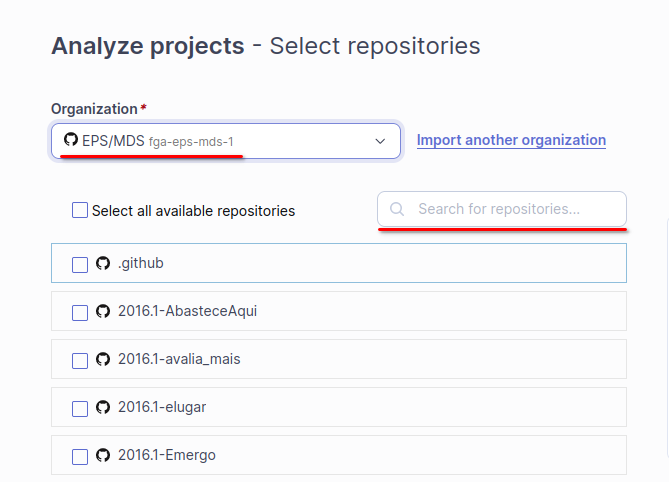669x482 pixels.
Task: Toggle the 2016.1-Emergo checkbox
Action: coord(80,457)
